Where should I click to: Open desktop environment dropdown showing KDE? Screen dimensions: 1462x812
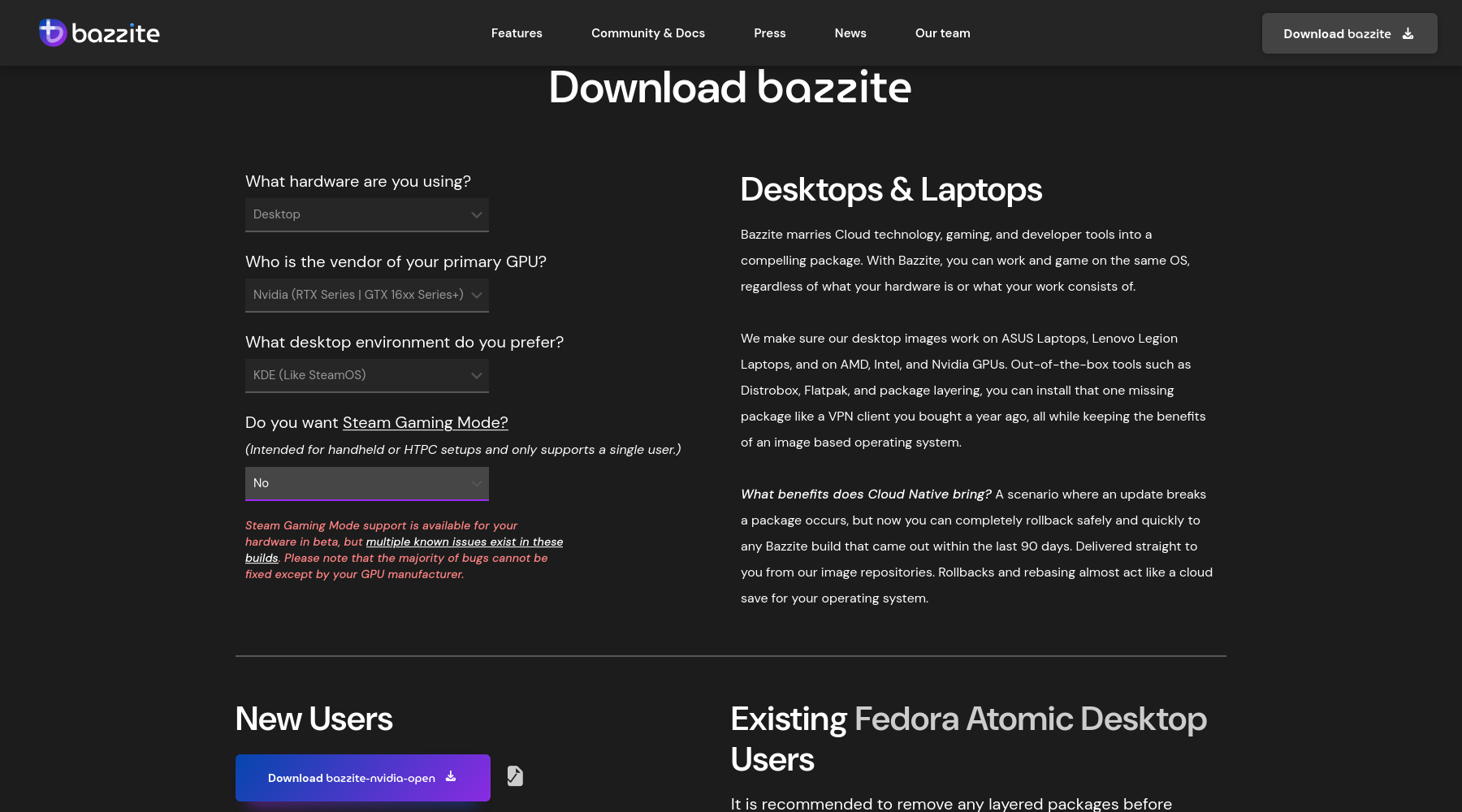click(x=367, y=375)
